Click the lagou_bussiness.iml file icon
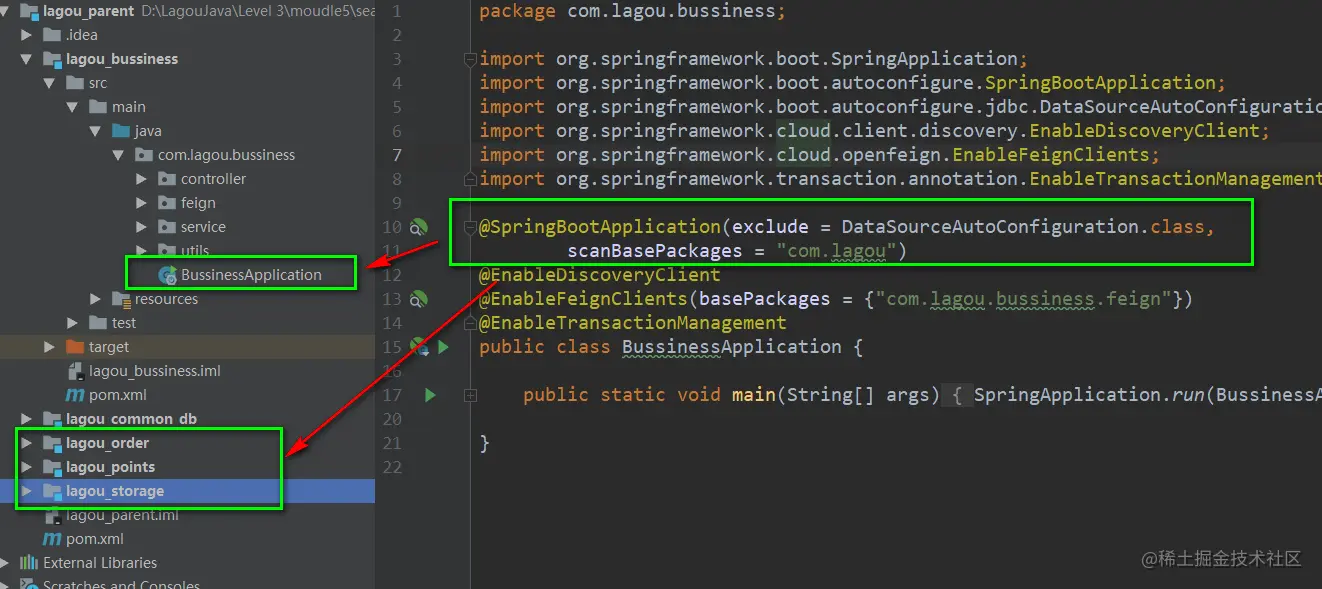 [x=75, y=371]
